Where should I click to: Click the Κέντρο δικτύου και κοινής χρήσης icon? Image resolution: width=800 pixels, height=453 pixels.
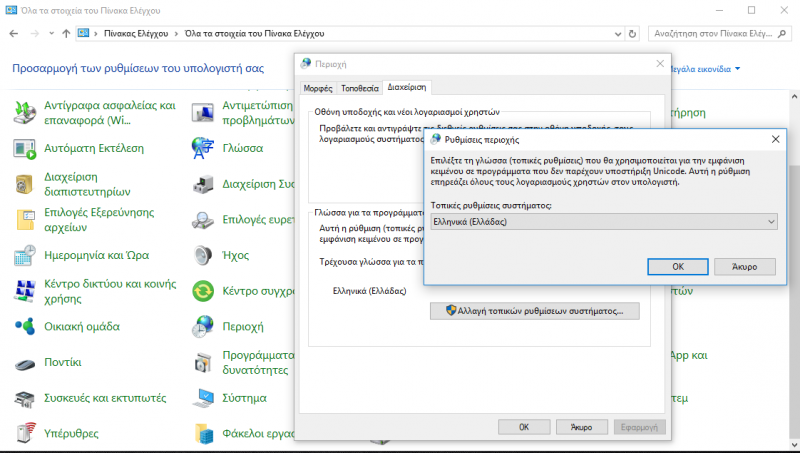pos(25,291)
